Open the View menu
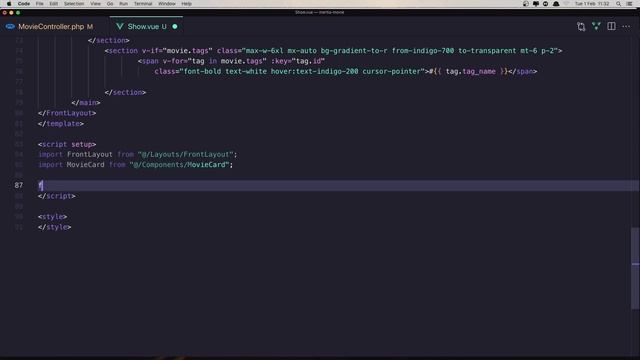The image size is (640, 360). (96, 4)
